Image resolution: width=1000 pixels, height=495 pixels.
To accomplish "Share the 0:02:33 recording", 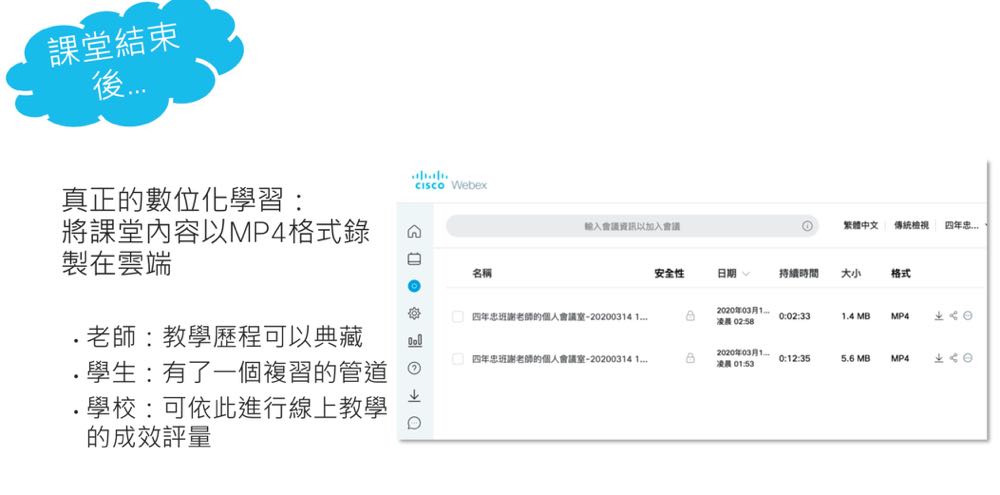I will (x=953, y=316).
